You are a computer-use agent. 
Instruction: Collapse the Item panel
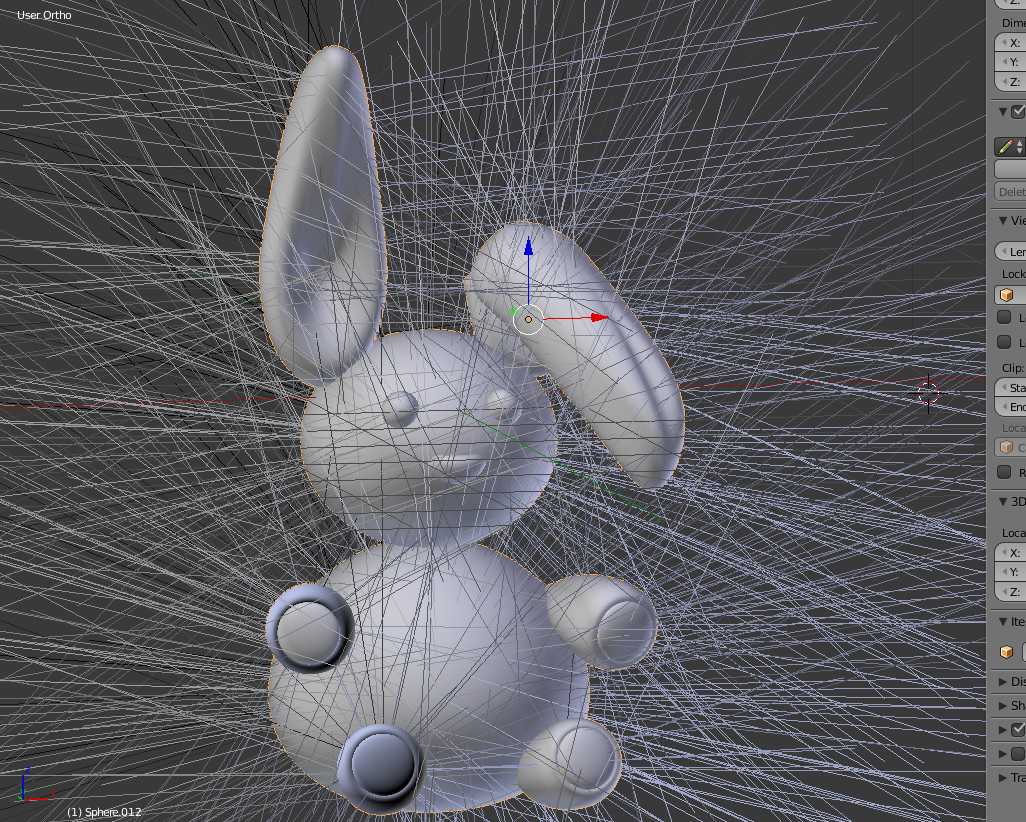1003,622
